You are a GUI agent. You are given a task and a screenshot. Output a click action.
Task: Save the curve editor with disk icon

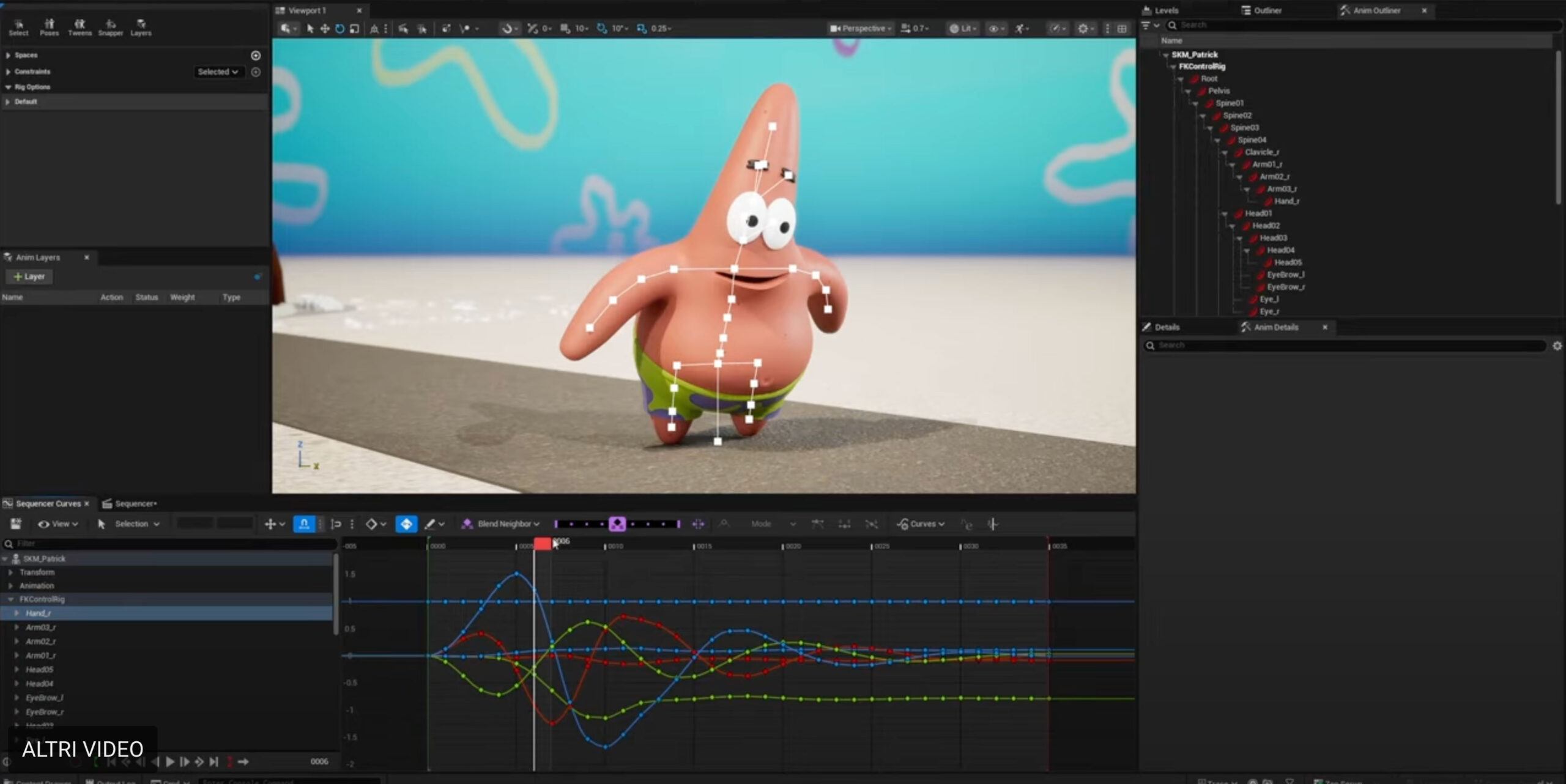[16, 524]
